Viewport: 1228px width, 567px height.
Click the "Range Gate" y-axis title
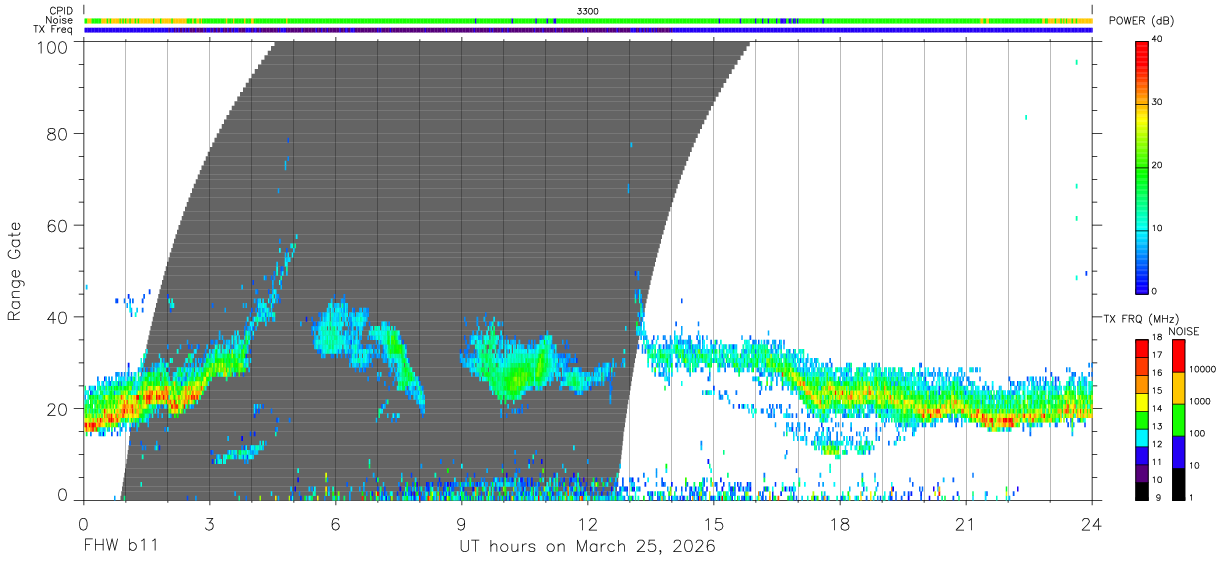[x=16, y=271]
